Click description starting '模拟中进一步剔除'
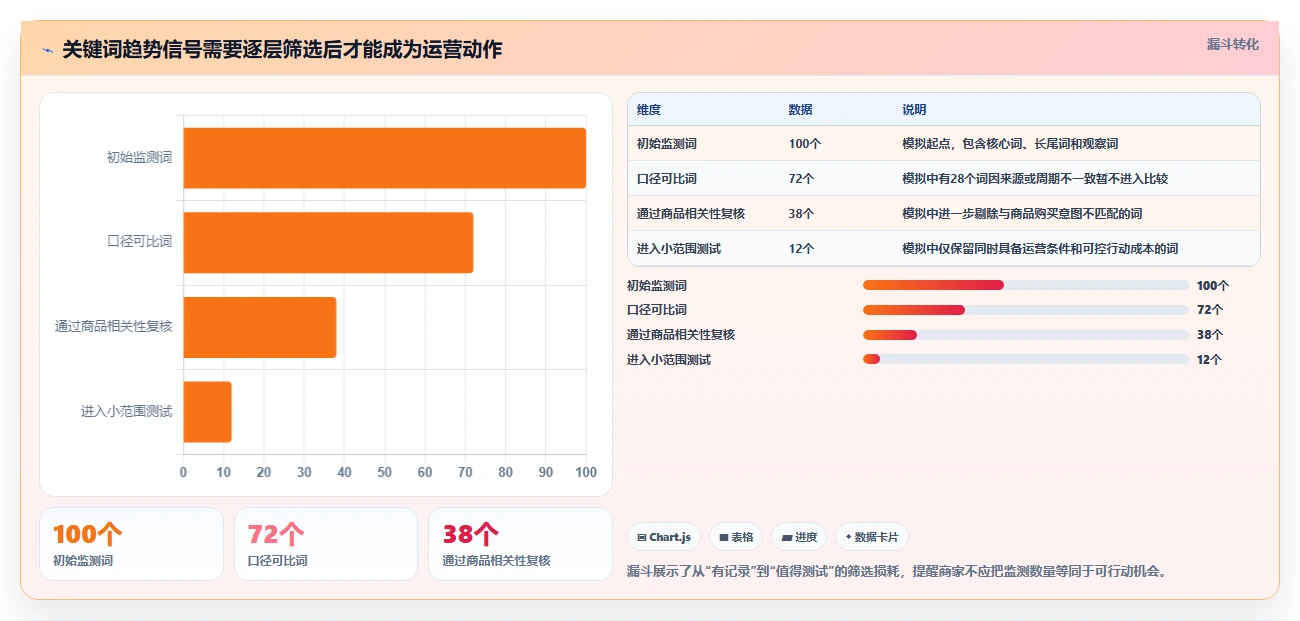Image resolution: width=1300 pixels, height=621 pixels. 1022,214
